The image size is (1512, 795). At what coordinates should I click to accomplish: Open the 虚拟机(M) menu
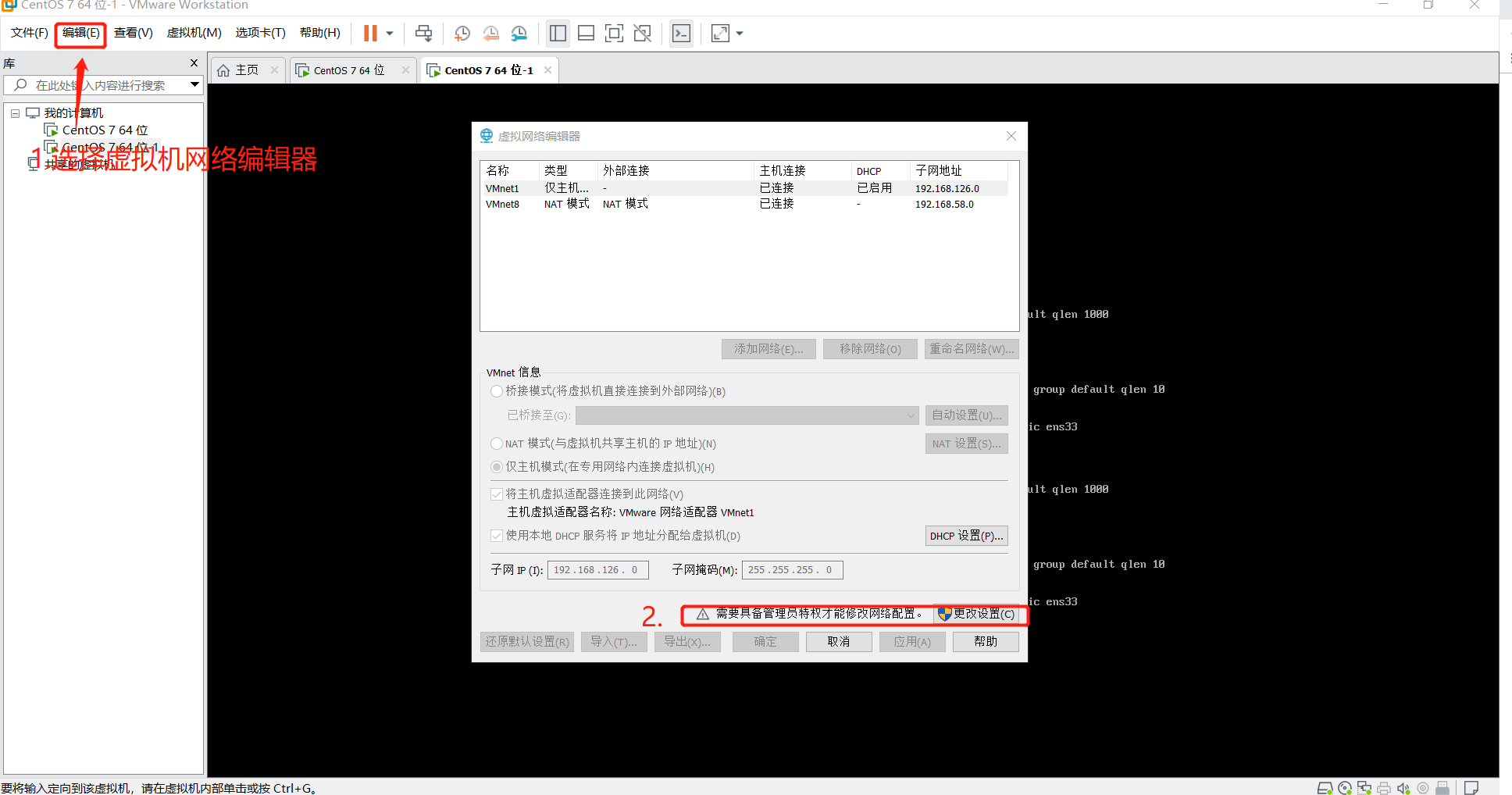click(x=194, y=33)
